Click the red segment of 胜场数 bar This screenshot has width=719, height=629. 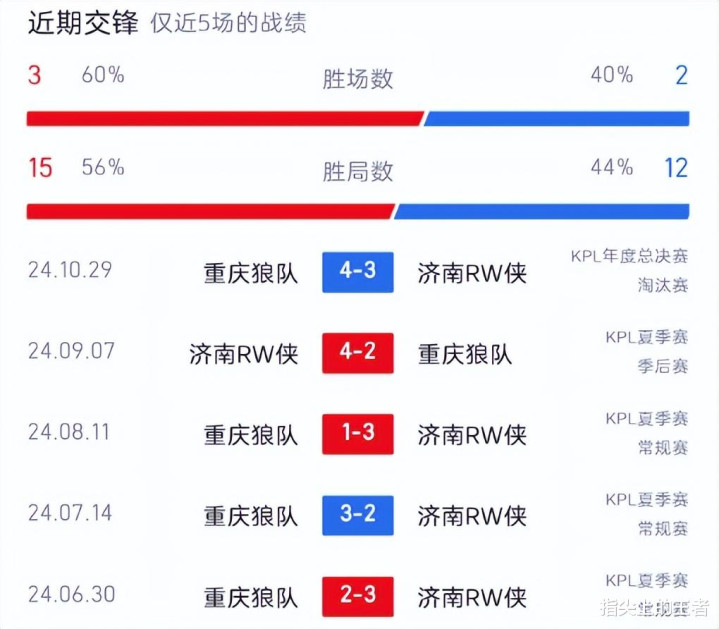pyautogui.click(x=225, y=118)
